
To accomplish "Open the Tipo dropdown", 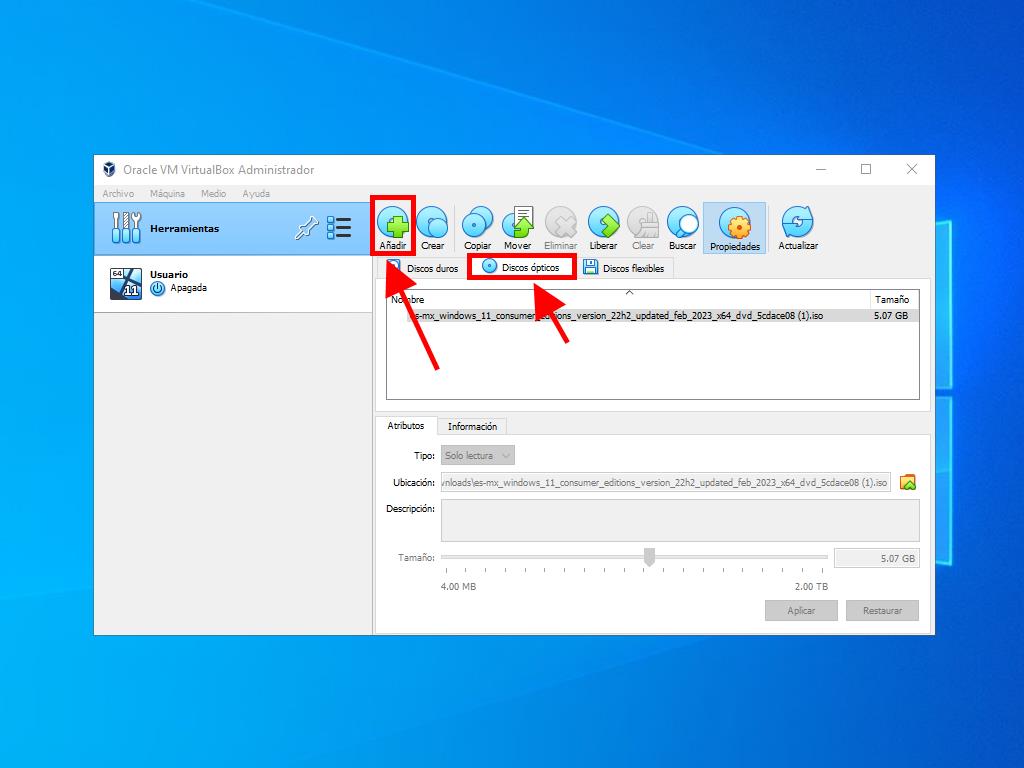I will pos(478,456).
